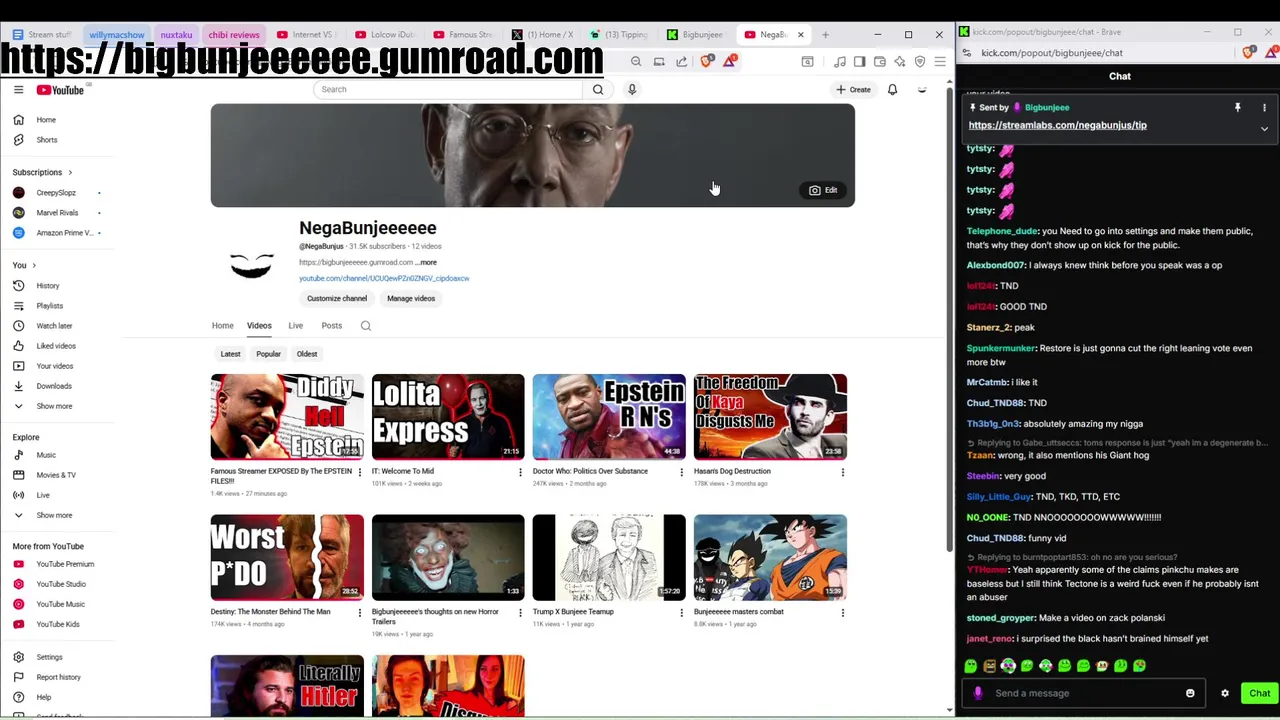Image resolution: width=1280 pixels, height=720 pixels.
Task: Open Brave music playlist icon
Action: 839,62
